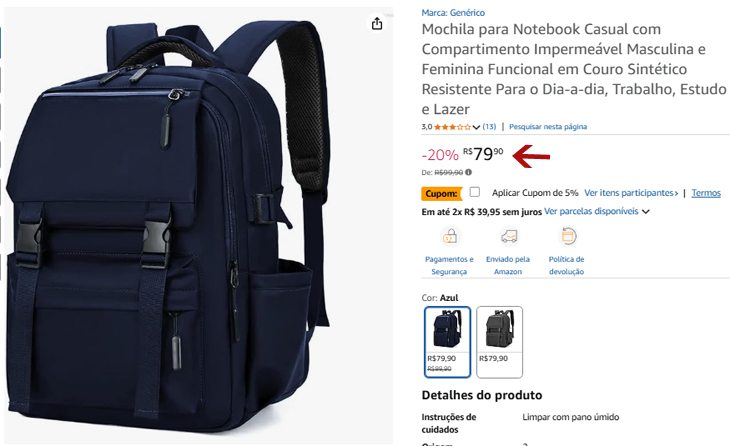Click the share icon above product image
Image resolution: width=730 pixels, height=446 pixels.
pyautogui.click(x=377, y=23)
